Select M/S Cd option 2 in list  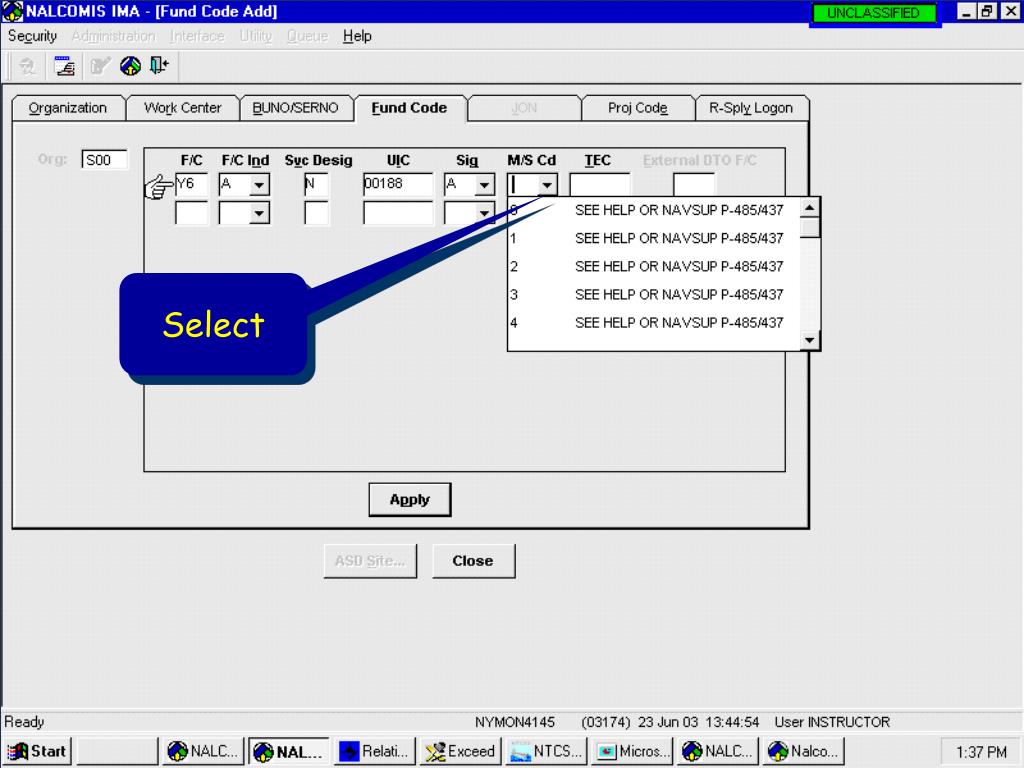pos(654,266)
